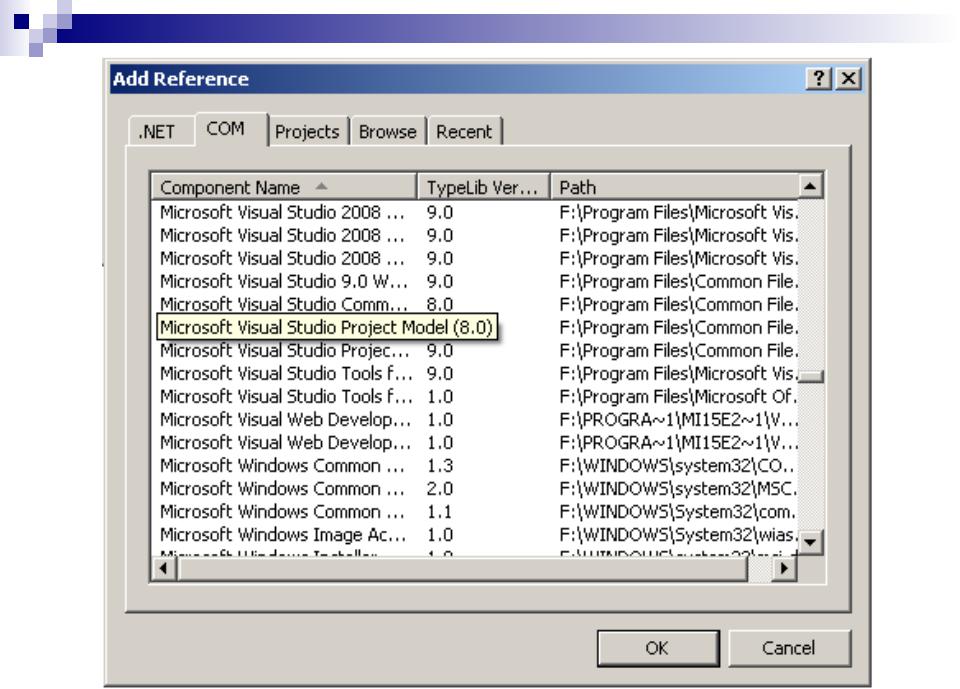Switch to the .NET tab

pos(161,132)
